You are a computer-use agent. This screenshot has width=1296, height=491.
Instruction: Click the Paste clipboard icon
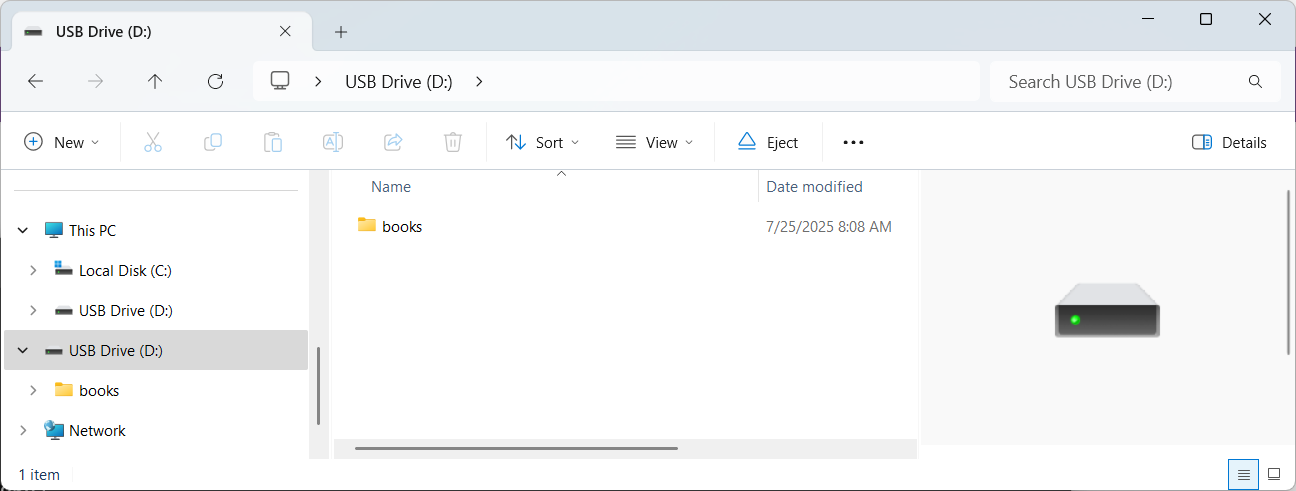coord(273,142)
